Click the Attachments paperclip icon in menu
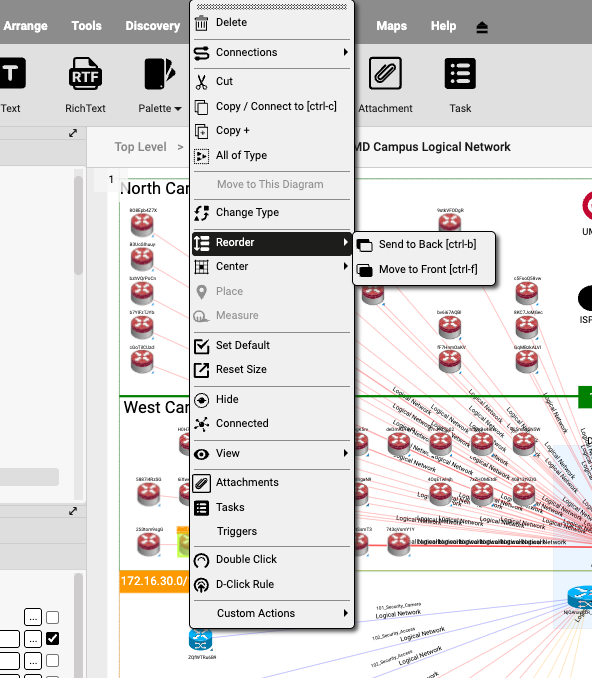 pyautogui.click(x=201, y=483)
